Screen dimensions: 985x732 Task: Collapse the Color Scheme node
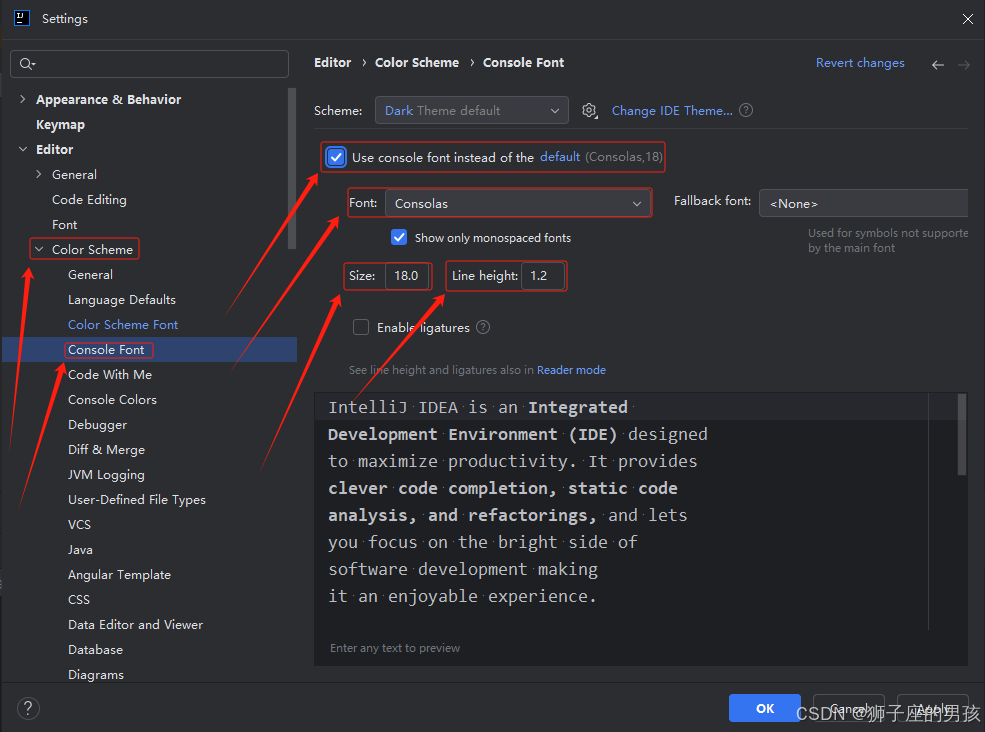(39, 249)
